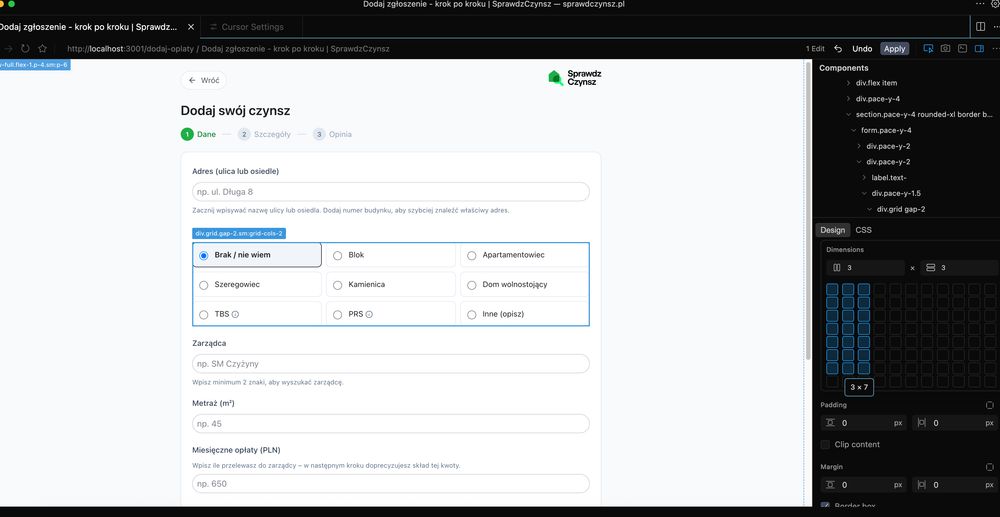Click the Apply button

tap(894, 48)
